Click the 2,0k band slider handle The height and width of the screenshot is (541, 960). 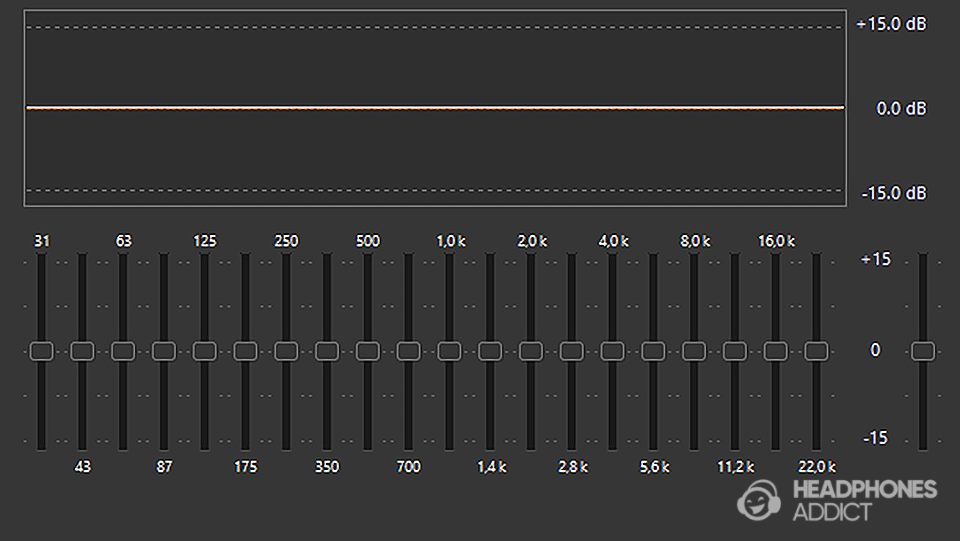click(531, 351)
